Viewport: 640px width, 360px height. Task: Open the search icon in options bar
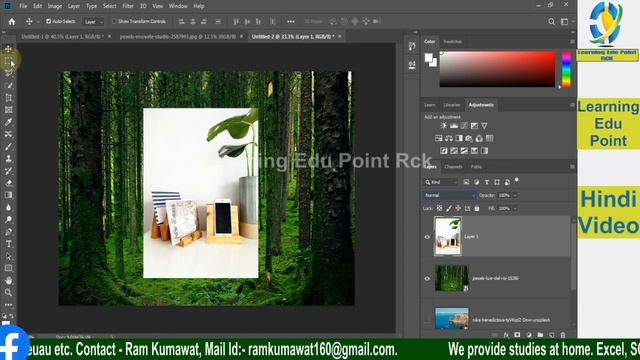tap(551, 22)
